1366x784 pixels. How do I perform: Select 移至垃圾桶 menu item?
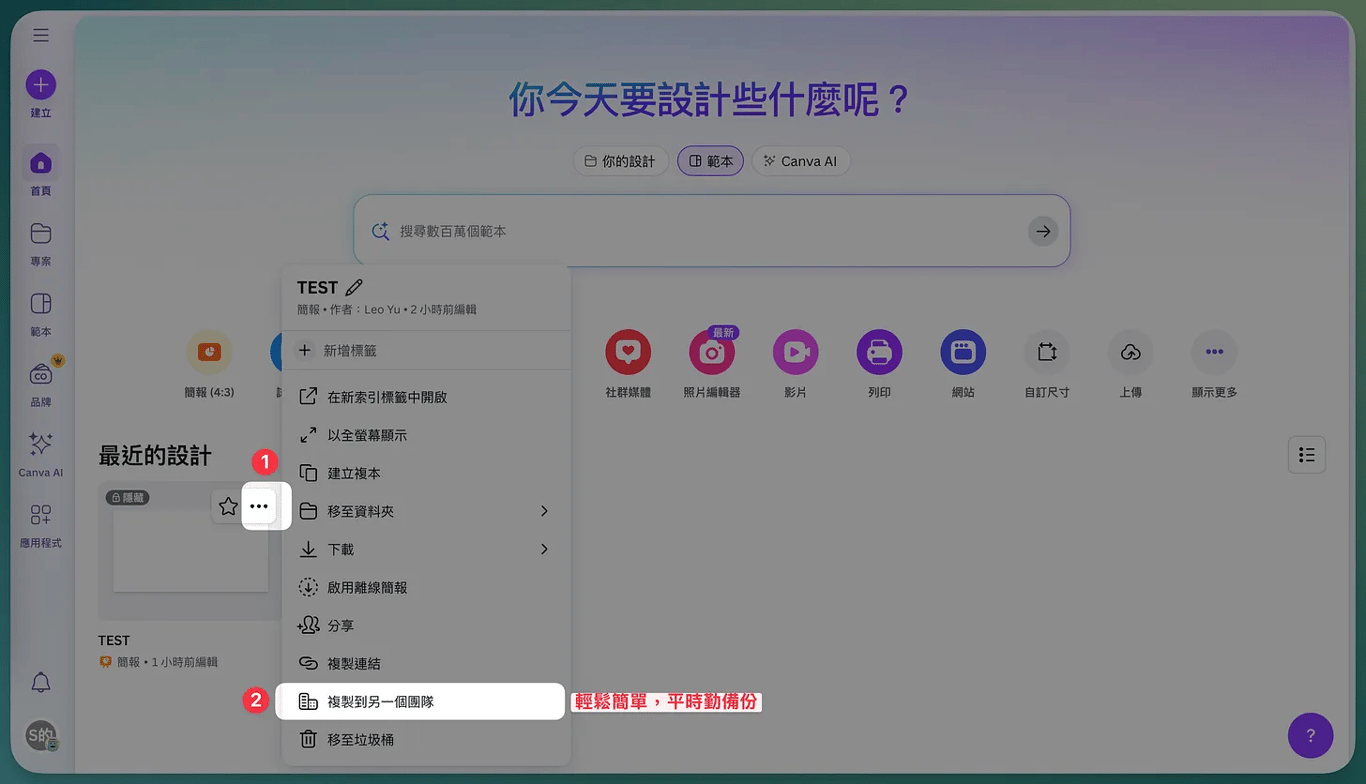click(x=426, y=740)
